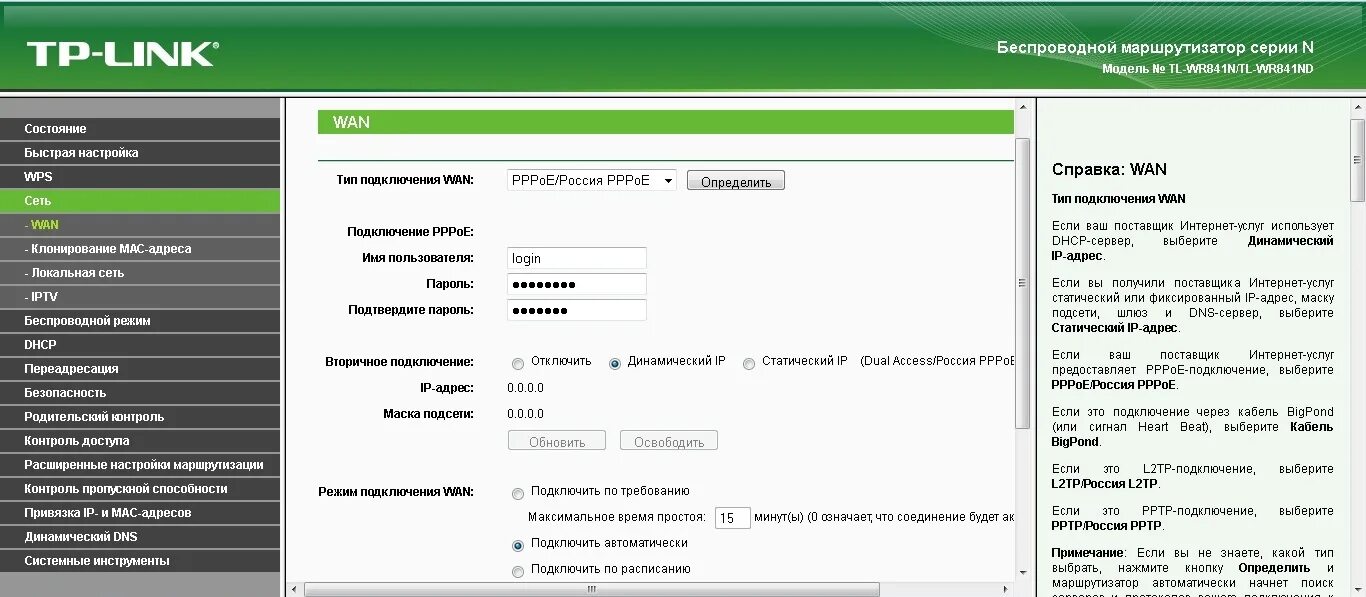1366x597 pixels.
Task: Click the Маска подсети value 0.0.0.0
Action: (525, 414)
